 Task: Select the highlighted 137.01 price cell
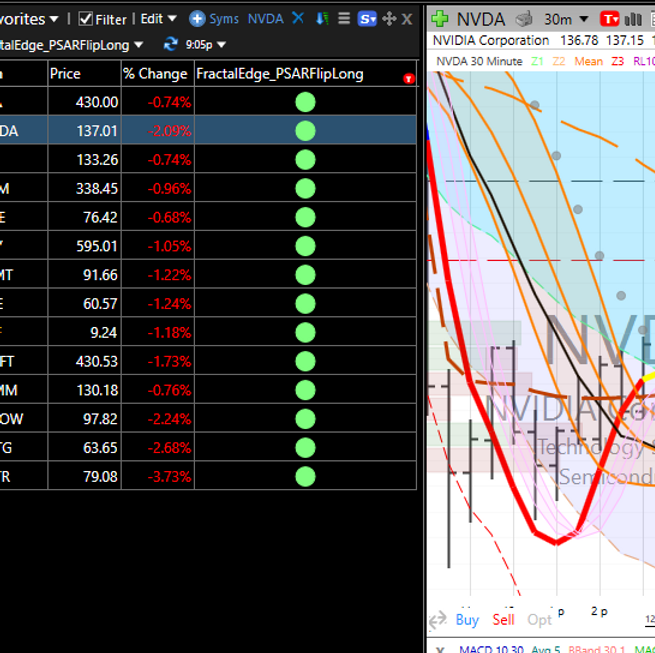point(84,131)
